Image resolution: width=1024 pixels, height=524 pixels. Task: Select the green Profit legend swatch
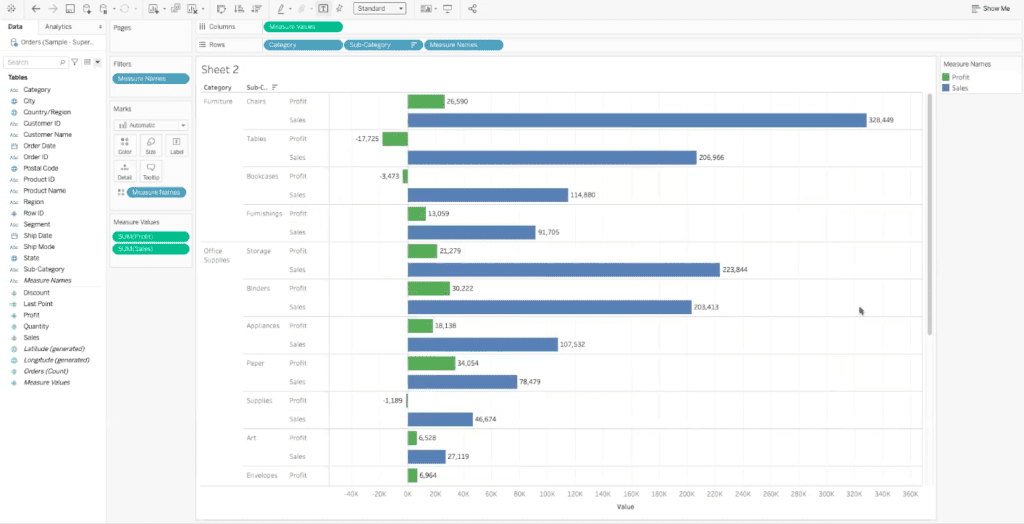tap(946, 77)
